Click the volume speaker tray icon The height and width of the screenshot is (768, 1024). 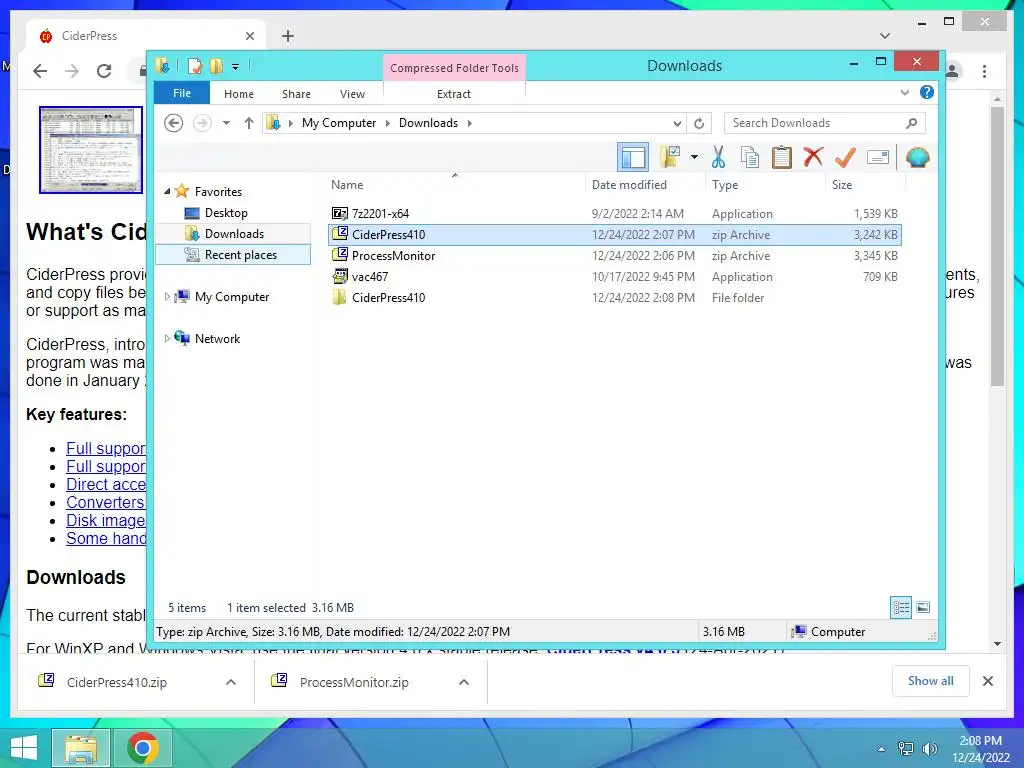(929, 748)
